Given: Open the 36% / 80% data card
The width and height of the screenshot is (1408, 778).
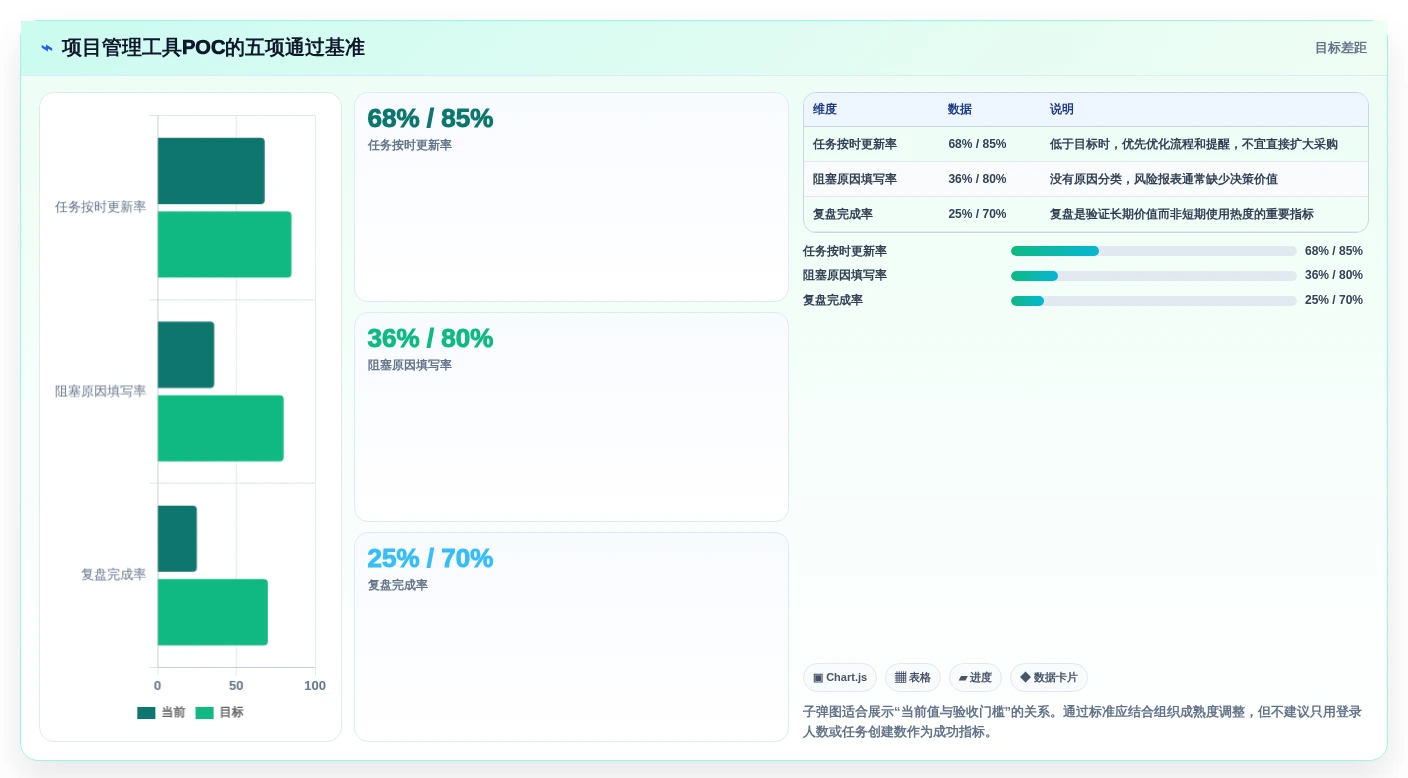Looking at the screenshot, I should (x=571, y=417).
